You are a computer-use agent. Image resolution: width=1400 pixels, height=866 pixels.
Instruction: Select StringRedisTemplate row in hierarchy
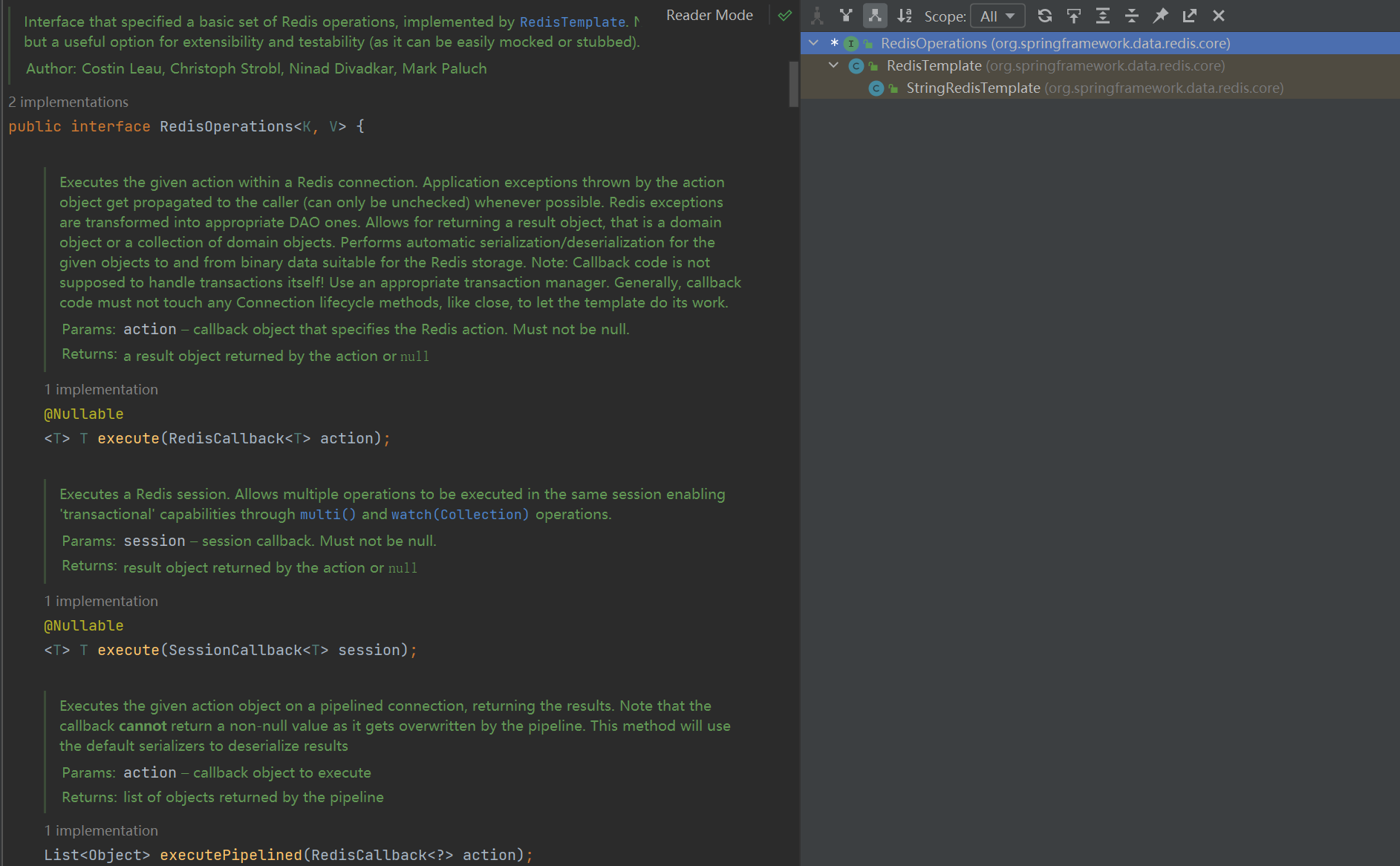1101,88
